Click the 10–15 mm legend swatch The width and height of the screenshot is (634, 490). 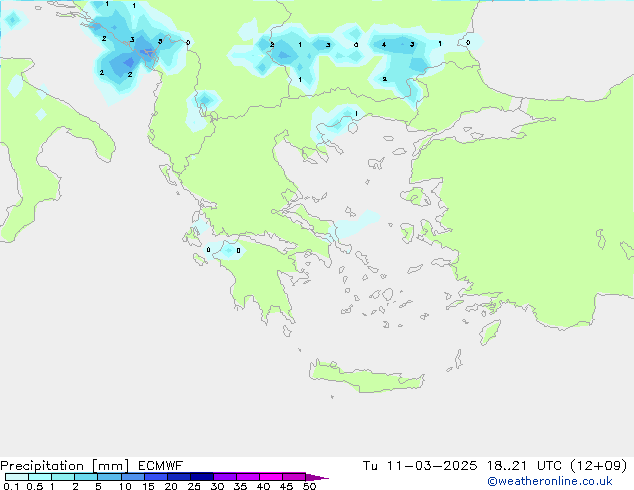[x=132, y=477]
